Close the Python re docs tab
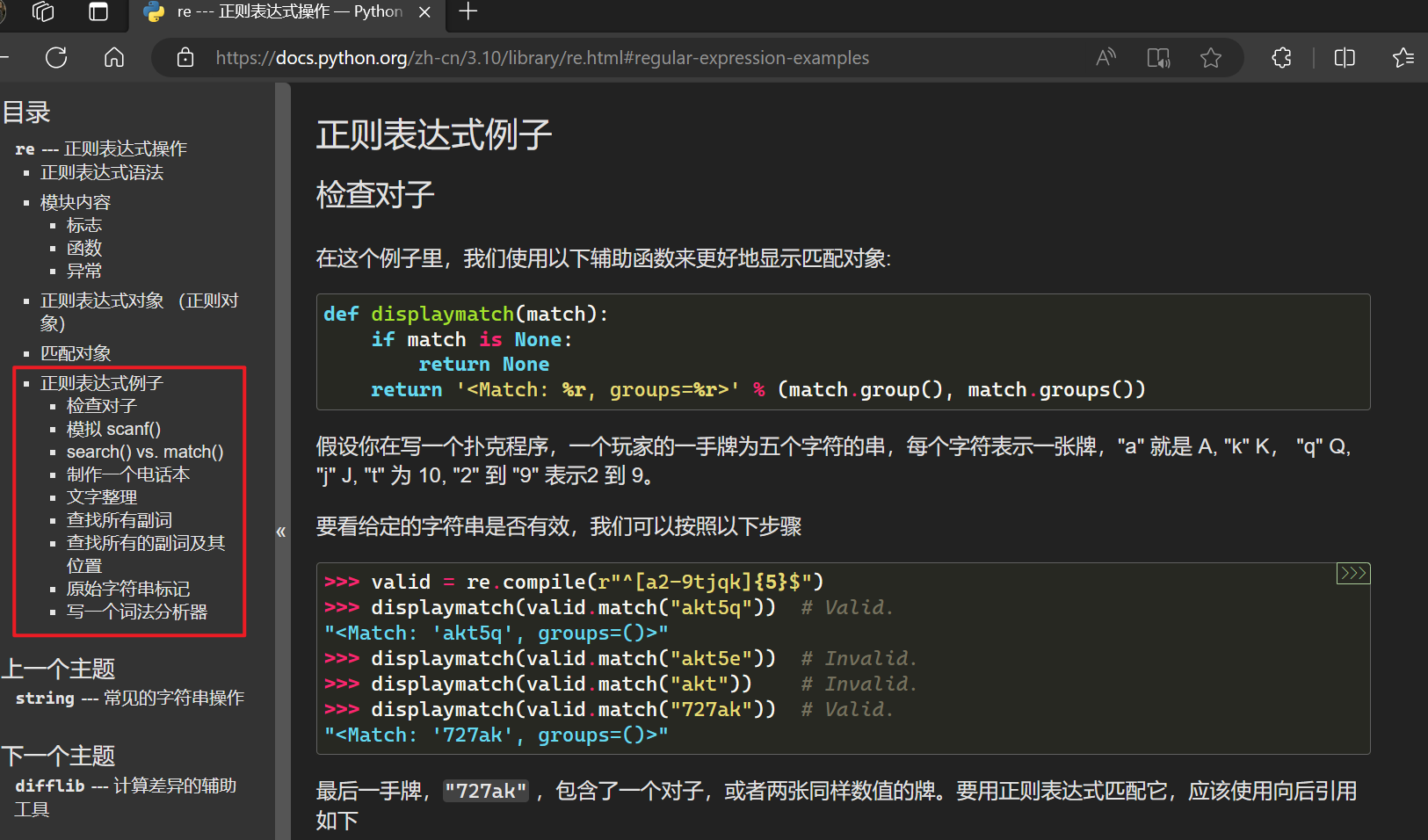Screen dimensions: 1428x840 424,12
